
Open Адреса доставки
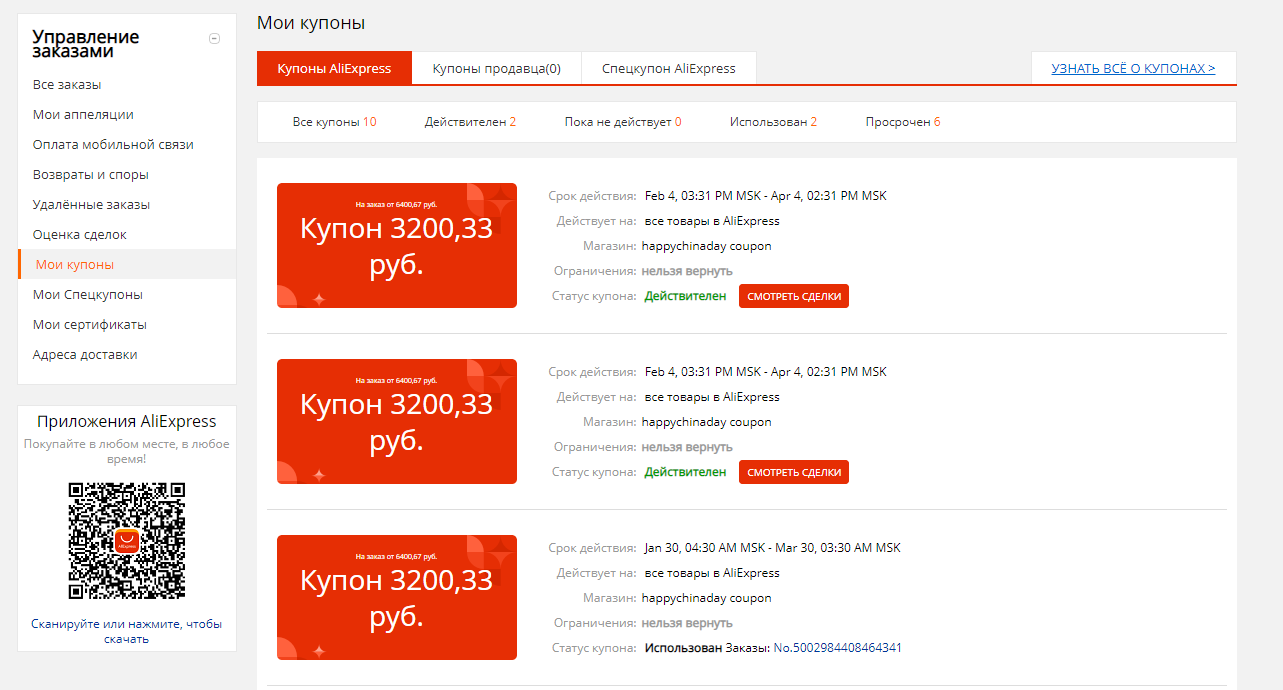pos(85,355)
